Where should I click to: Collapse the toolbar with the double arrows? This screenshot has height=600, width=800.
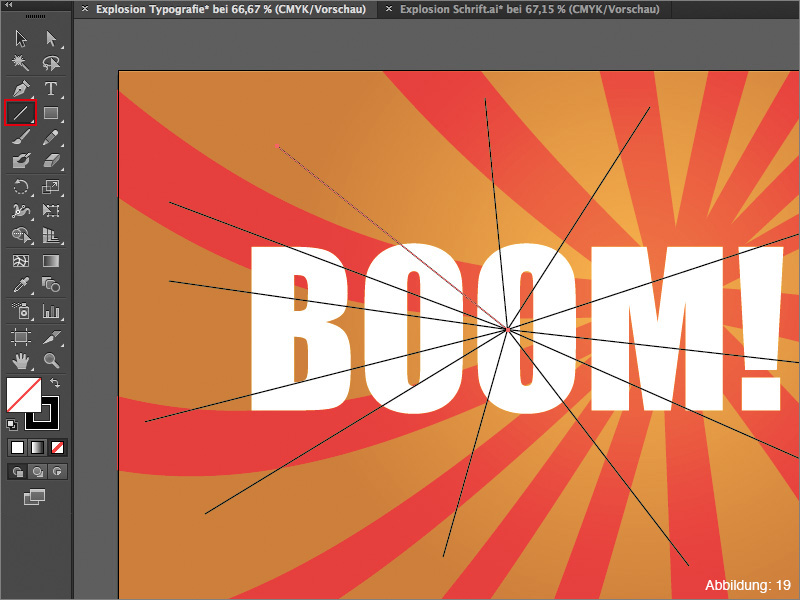pyautogui.click(x=8, y=5)
